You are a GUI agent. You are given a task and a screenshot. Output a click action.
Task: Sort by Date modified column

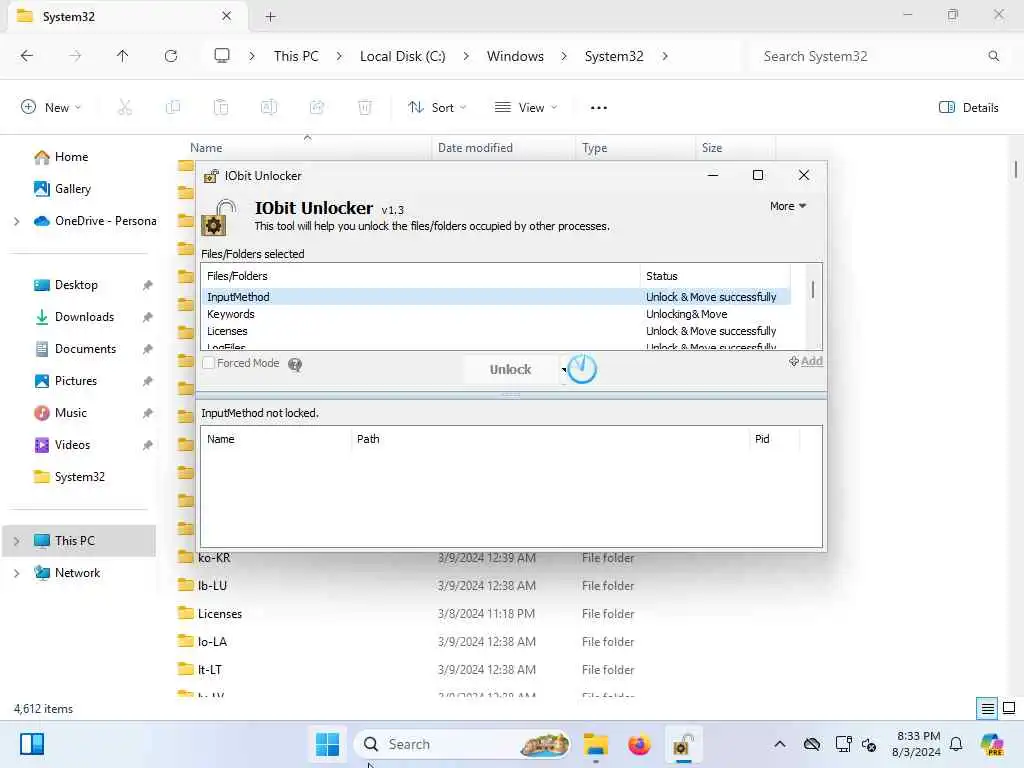503,148
